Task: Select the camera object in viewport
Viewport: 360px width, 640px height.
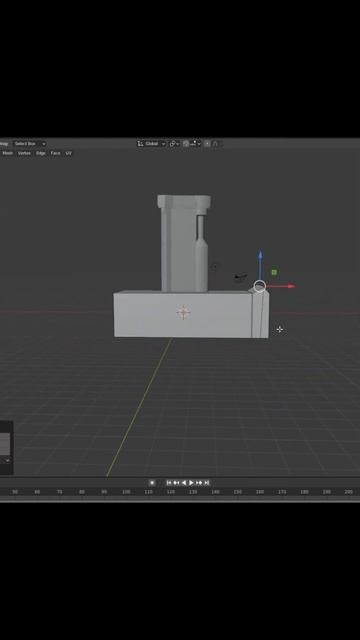Action: coord(240,277)
